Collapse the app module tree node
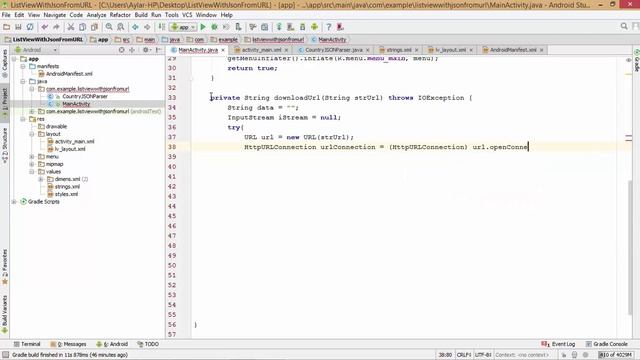The width and height of the screenshot is (640, 360). click(14, 59)
